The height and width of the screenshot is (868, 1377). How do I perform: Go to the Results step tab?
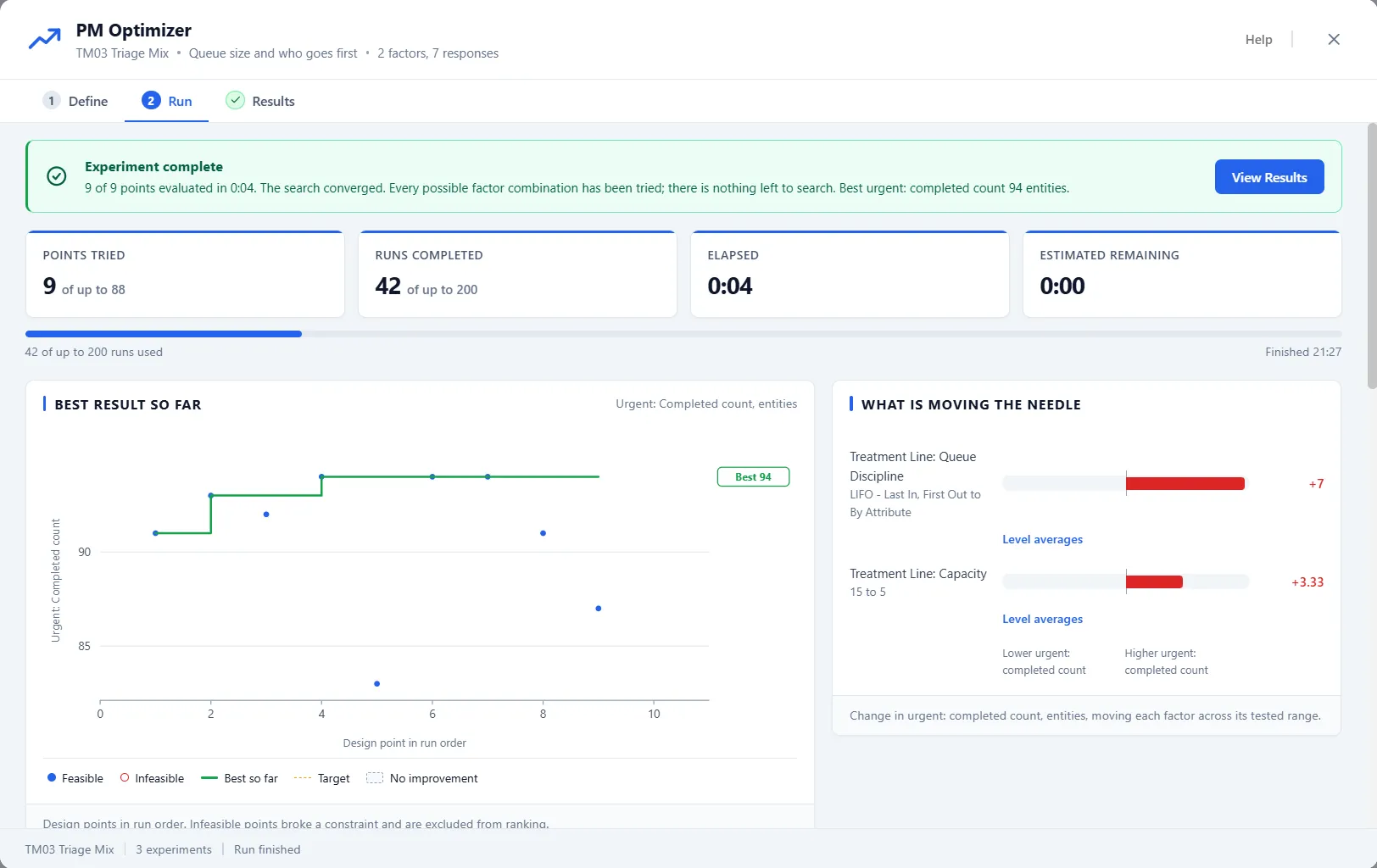(260, 101)
